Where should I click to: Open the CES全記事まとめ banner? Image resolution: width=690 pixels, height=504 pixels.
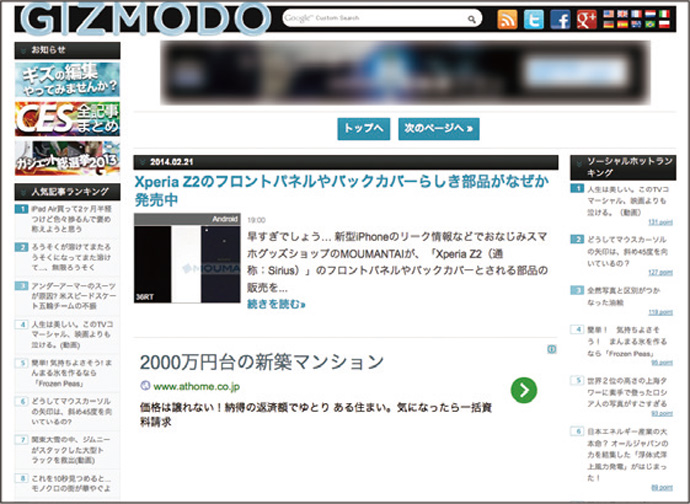tap(67, 119)
